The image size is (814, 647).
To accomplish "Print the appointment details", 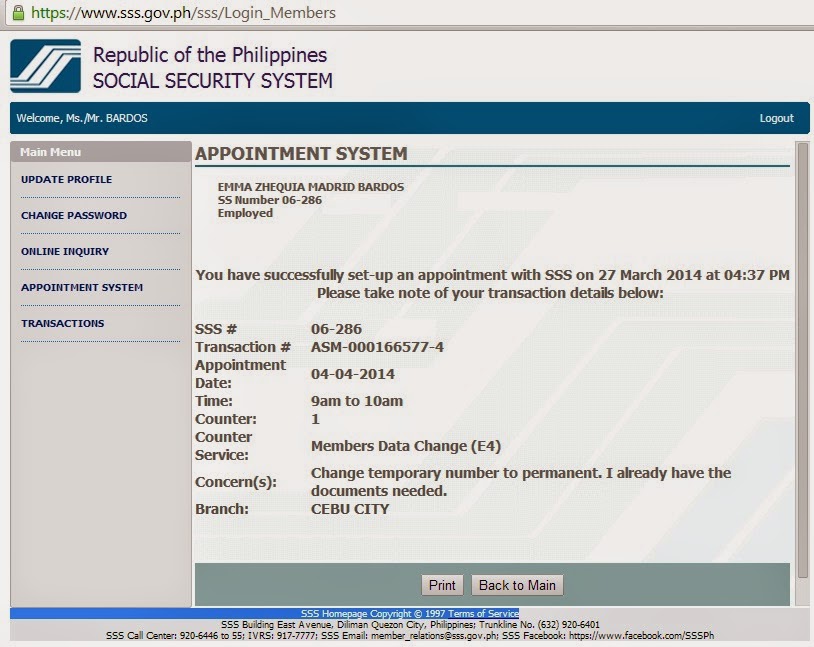I will tap(442, 585).
